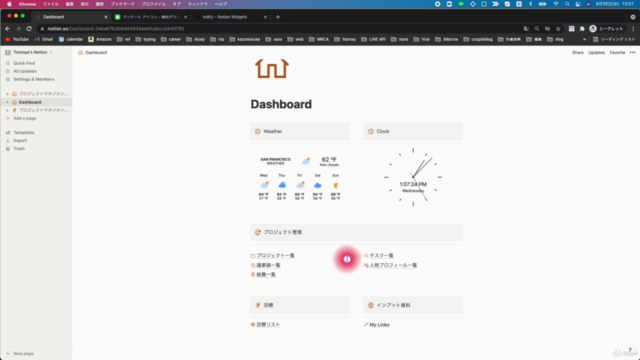
Task: Expand the second プロジェクトマネジメン sidebar page
Action: pos(7,110)
